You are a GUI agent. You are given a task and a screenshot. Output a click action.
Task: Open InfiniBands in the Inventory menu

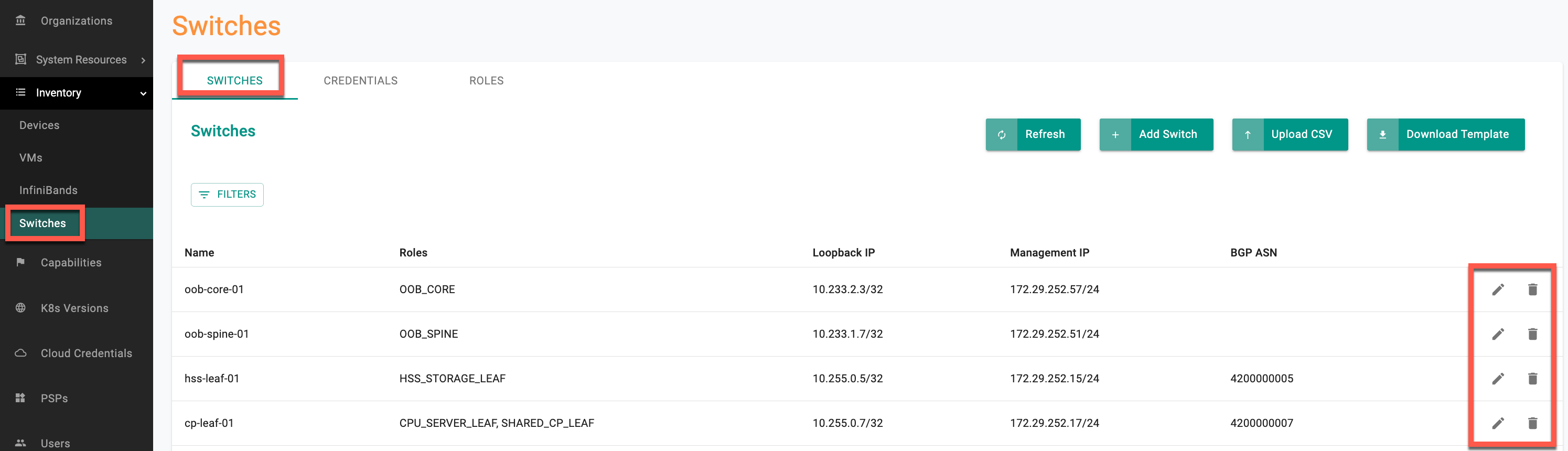(x=48, y=190)
